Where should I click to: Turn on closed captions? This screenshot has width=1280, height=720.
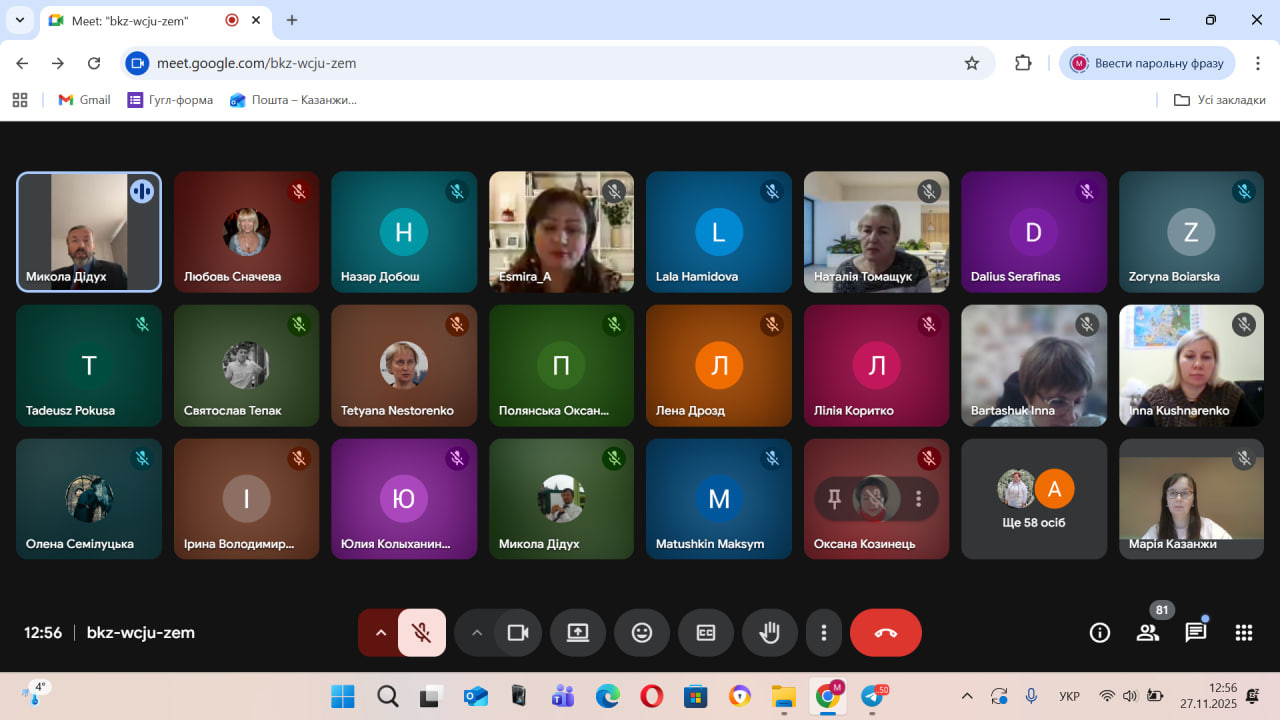click(x=706, y=632)
